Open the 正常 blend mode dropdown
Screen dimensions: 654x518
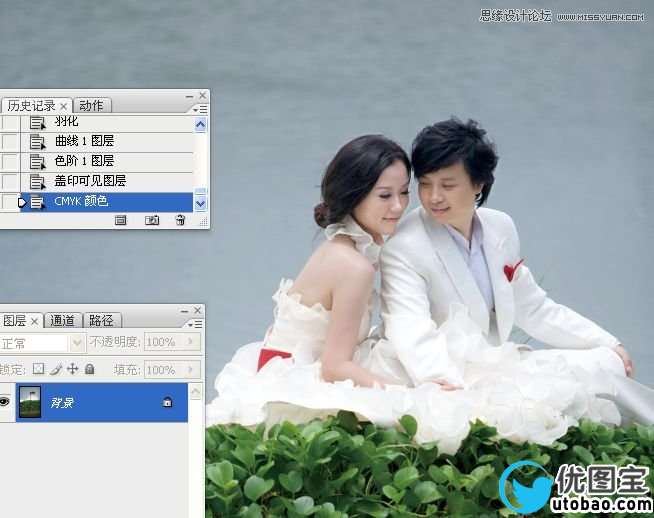coord(77,344)
